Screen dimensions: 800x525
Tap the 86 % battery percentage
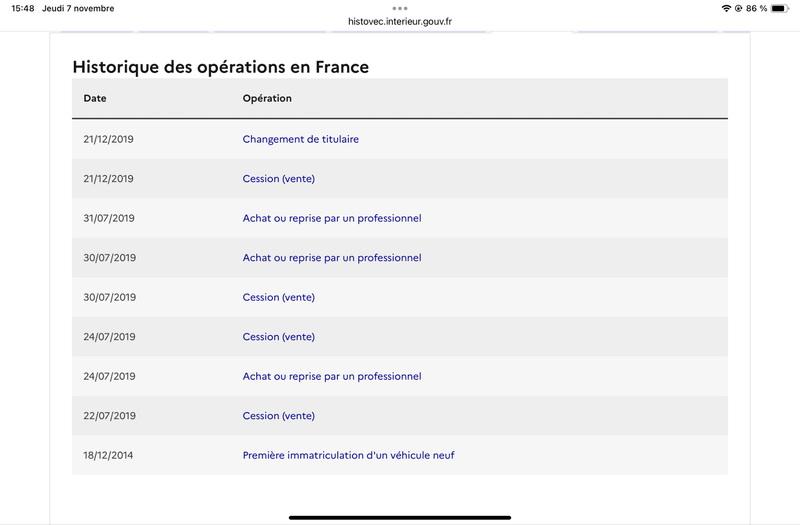coord(756,8)
